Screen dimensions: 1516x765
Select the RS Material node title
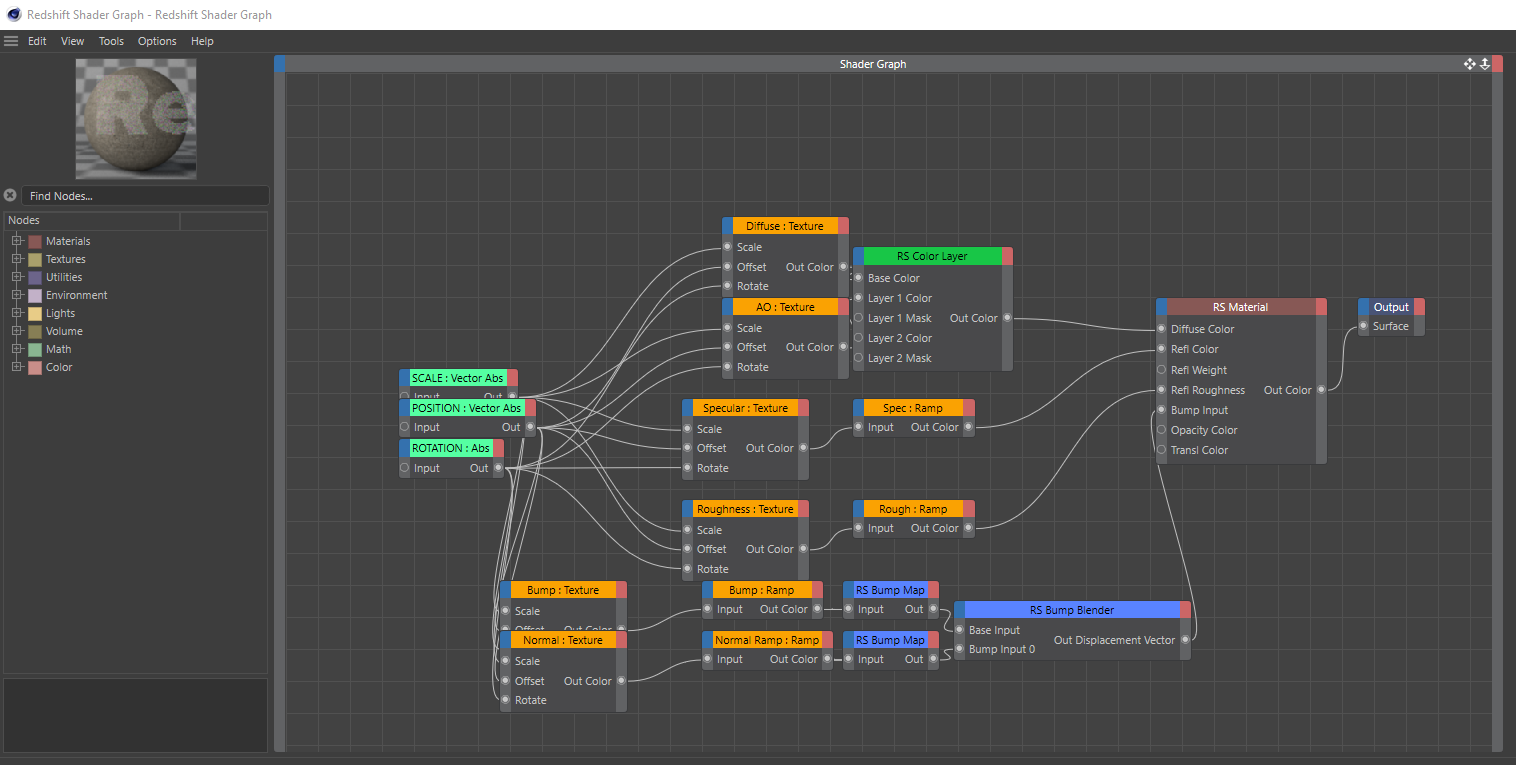click(x=1240, y=307)
